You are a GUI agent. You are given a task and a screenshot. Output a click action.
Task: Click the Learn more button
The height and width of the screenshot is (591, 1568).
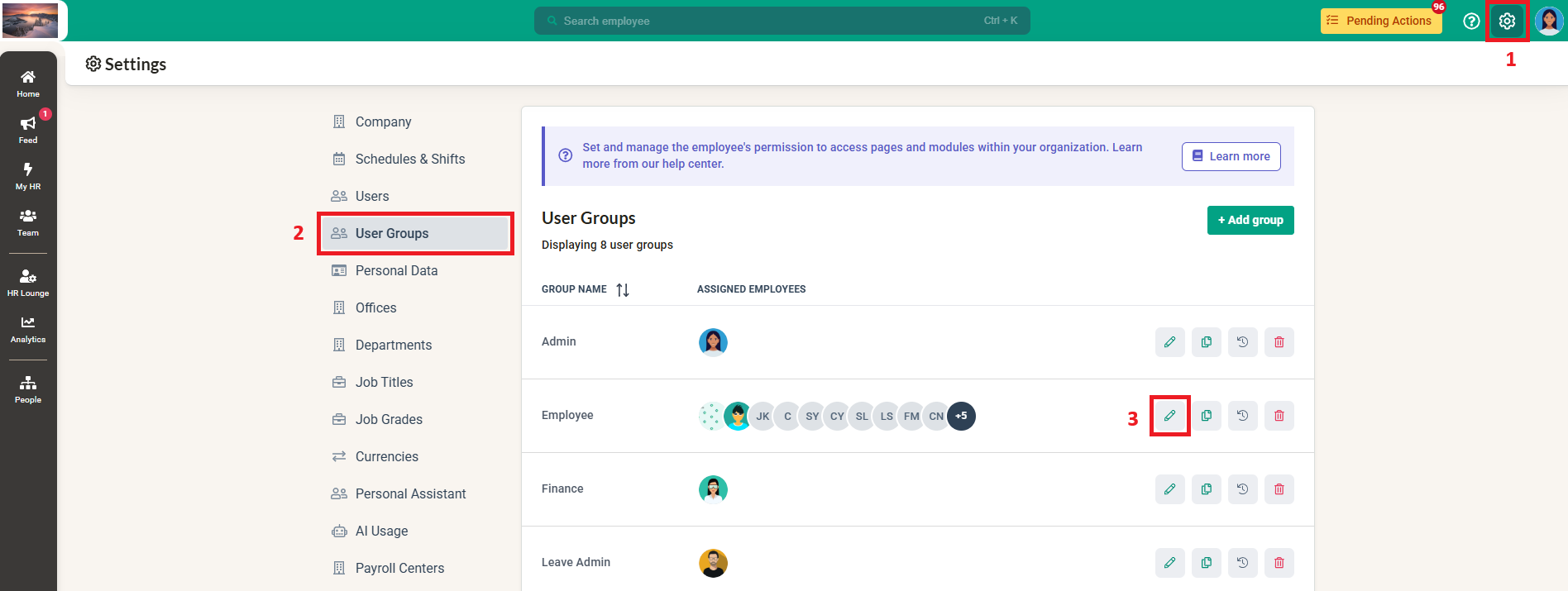(x=1231, y=156)
